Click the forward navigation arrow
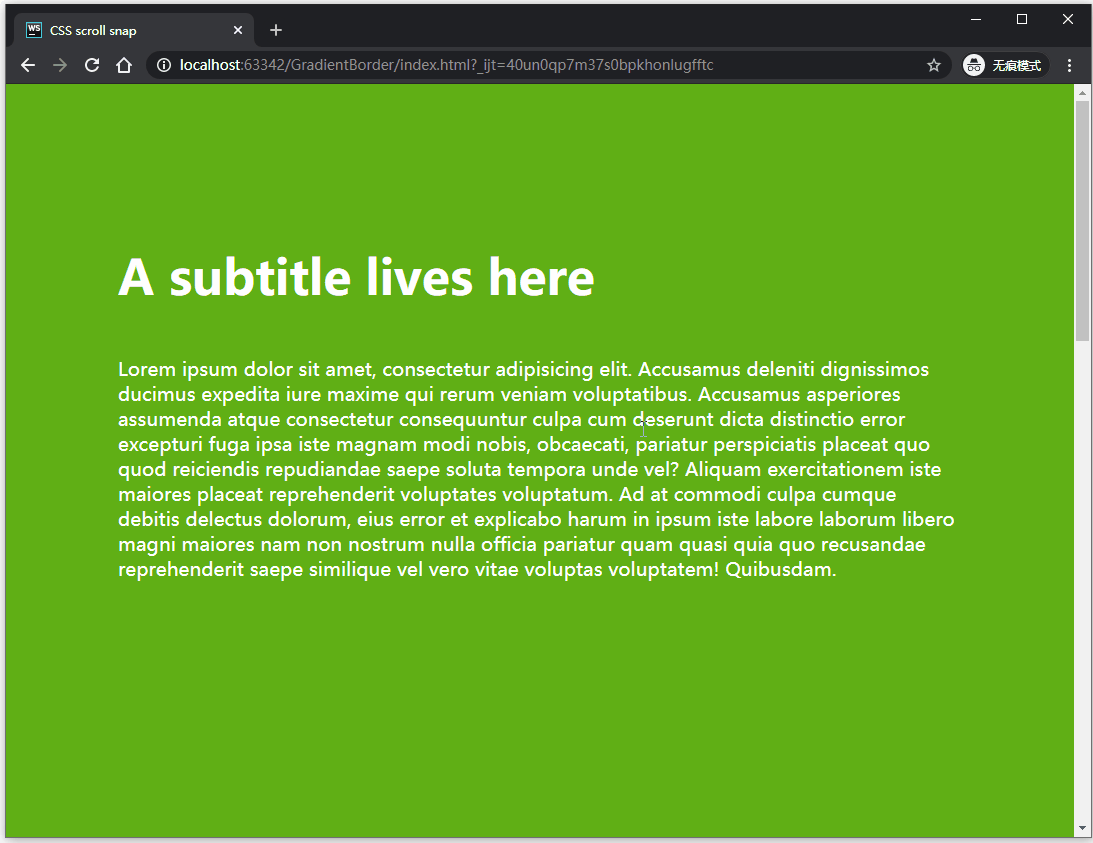 tap(60, 65)
